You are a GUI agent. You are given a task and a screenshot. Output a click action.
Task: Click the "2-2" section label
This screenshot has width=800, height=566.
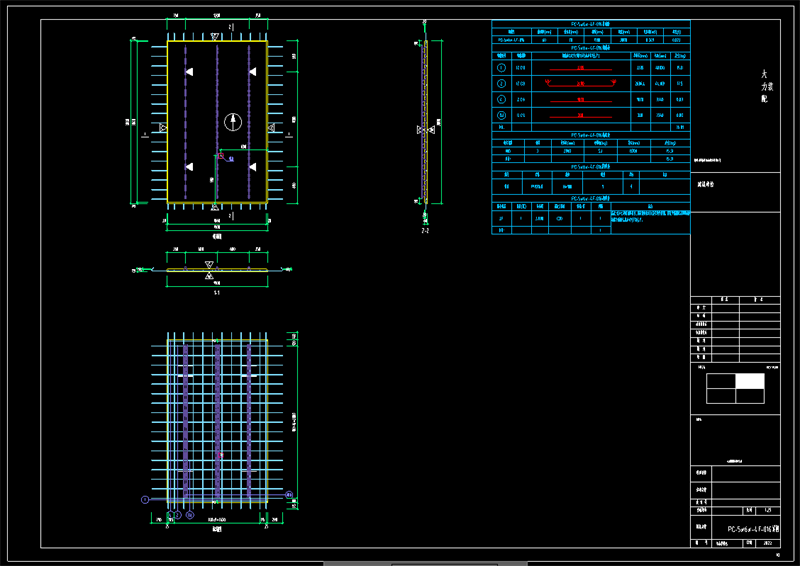pos(425,231)
